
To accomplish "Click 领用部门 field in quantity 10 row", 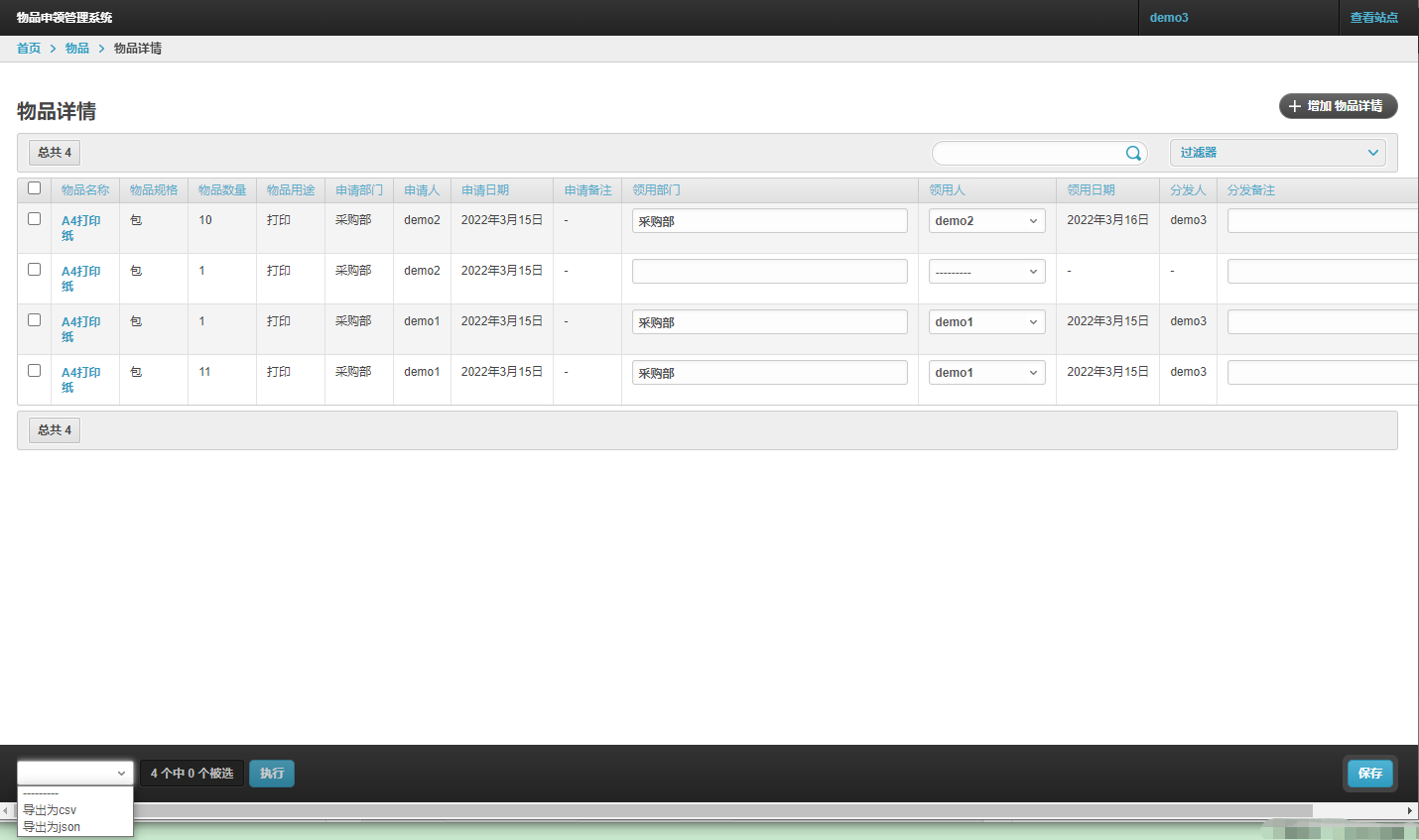I will click(x=770, y=220).
